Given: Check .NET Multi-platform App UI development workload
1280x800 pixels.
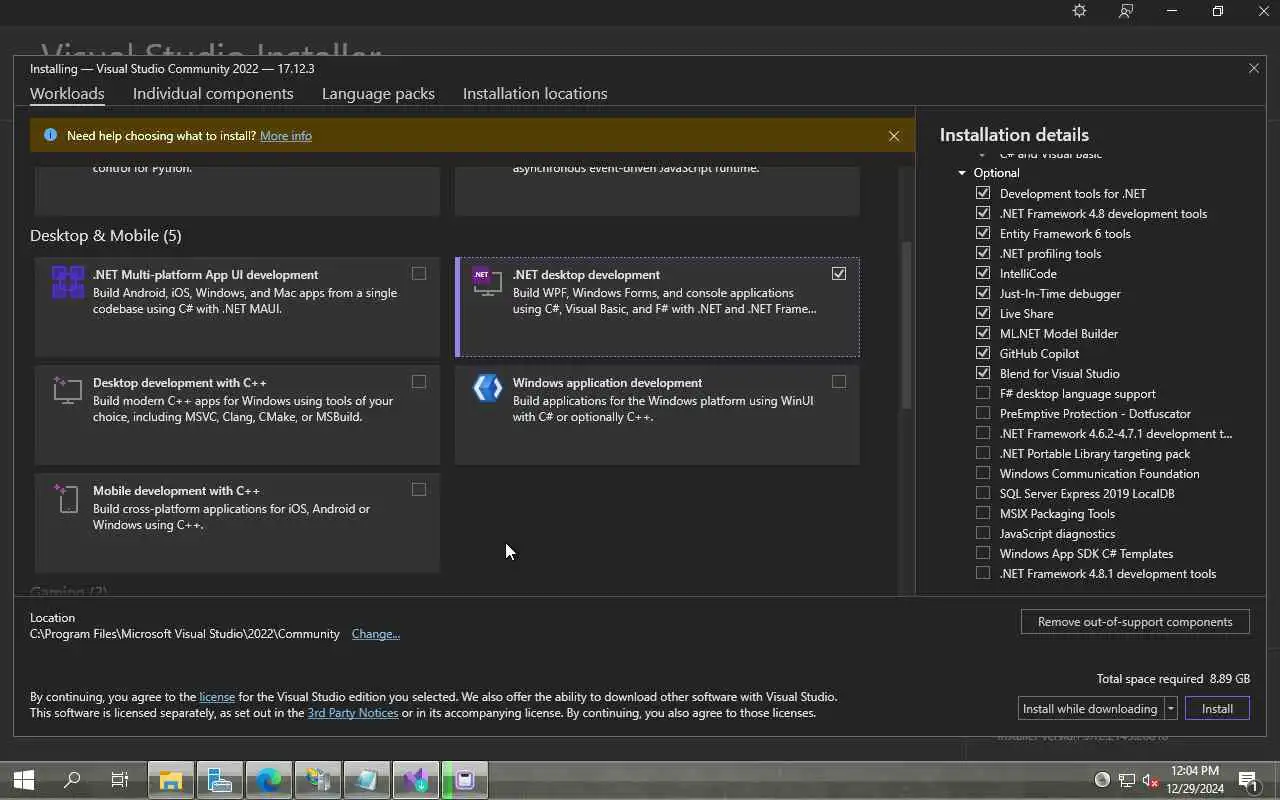Looking at the screenshot, I should 419,274.
